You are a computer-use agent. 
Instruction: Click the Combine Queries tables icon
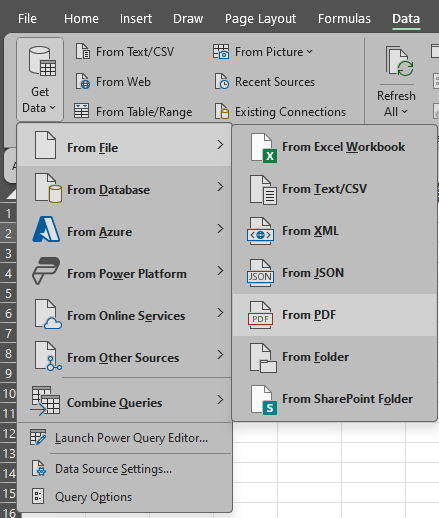pyautogui.click(x=45, y=401)
